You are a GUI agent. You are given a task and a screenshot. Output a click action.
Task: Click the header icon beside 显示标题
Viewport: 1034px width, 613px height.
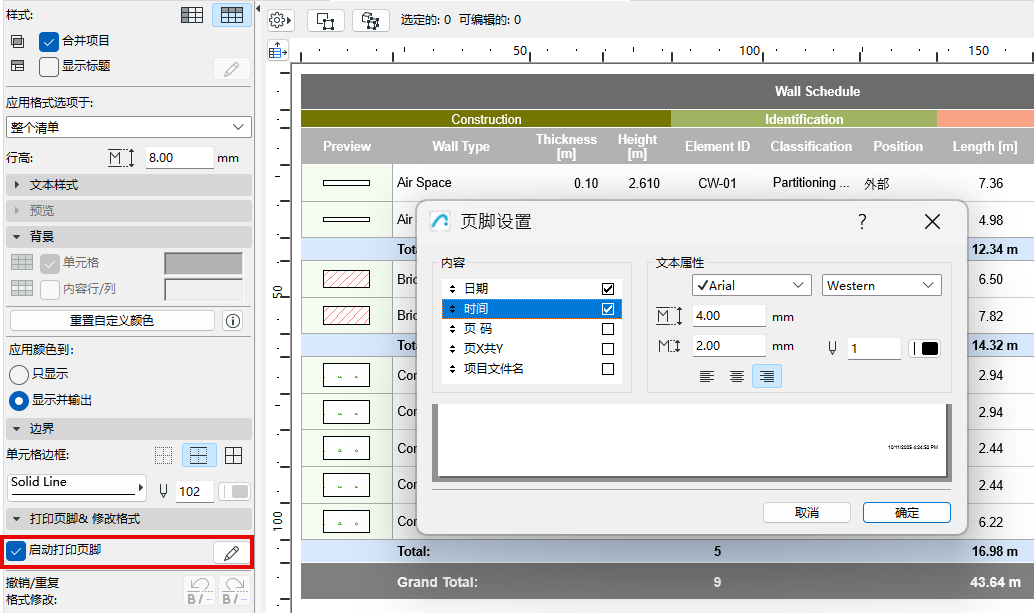pos(18,66)
